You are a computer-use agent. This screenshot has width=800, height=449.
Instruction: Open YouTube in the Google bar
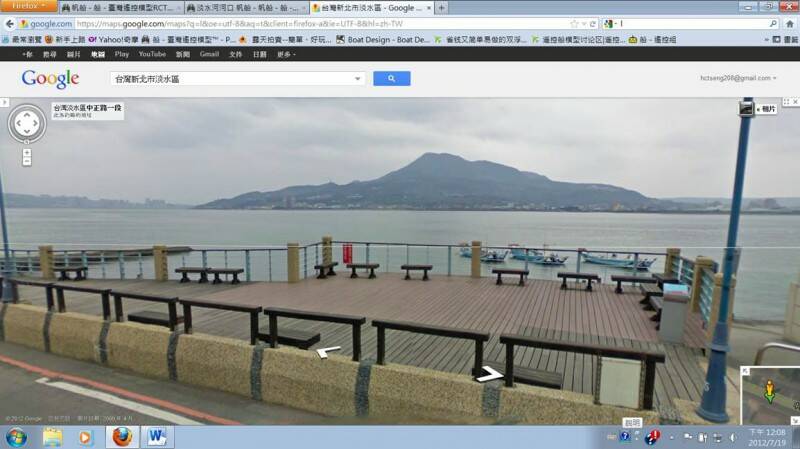(152, 54)
